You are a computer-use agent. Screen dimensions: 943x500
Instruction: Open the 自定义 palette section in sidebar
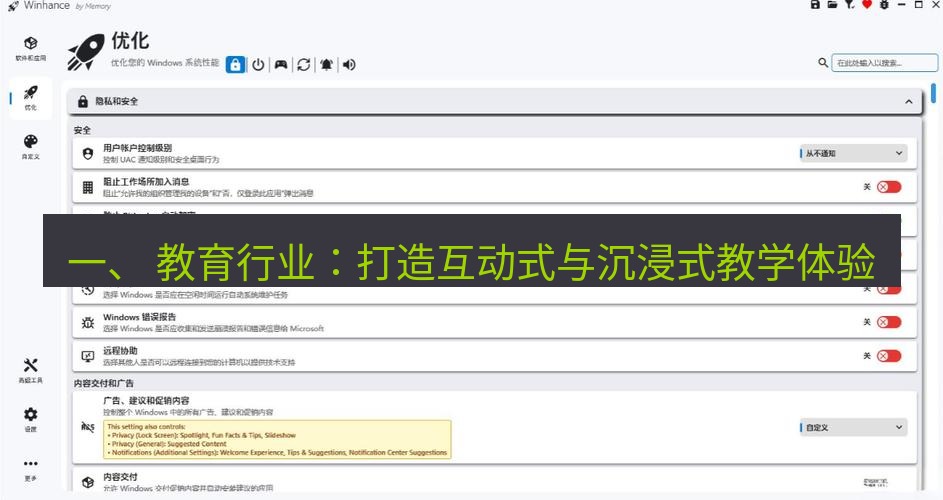tap(31, 146)
